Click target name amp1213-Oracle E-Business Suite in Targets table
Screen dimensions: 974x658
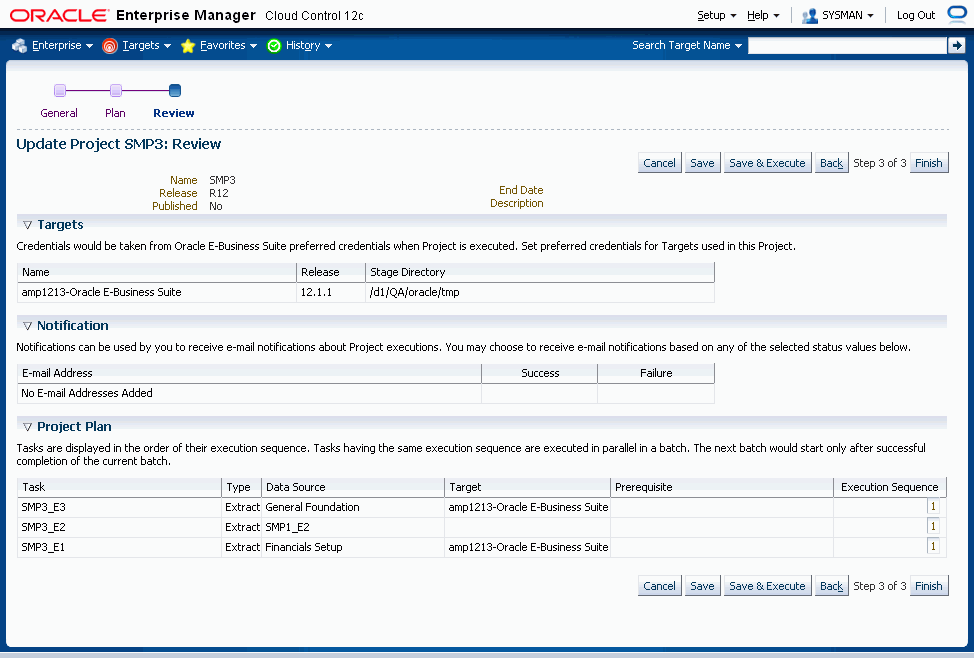[101, 292]
